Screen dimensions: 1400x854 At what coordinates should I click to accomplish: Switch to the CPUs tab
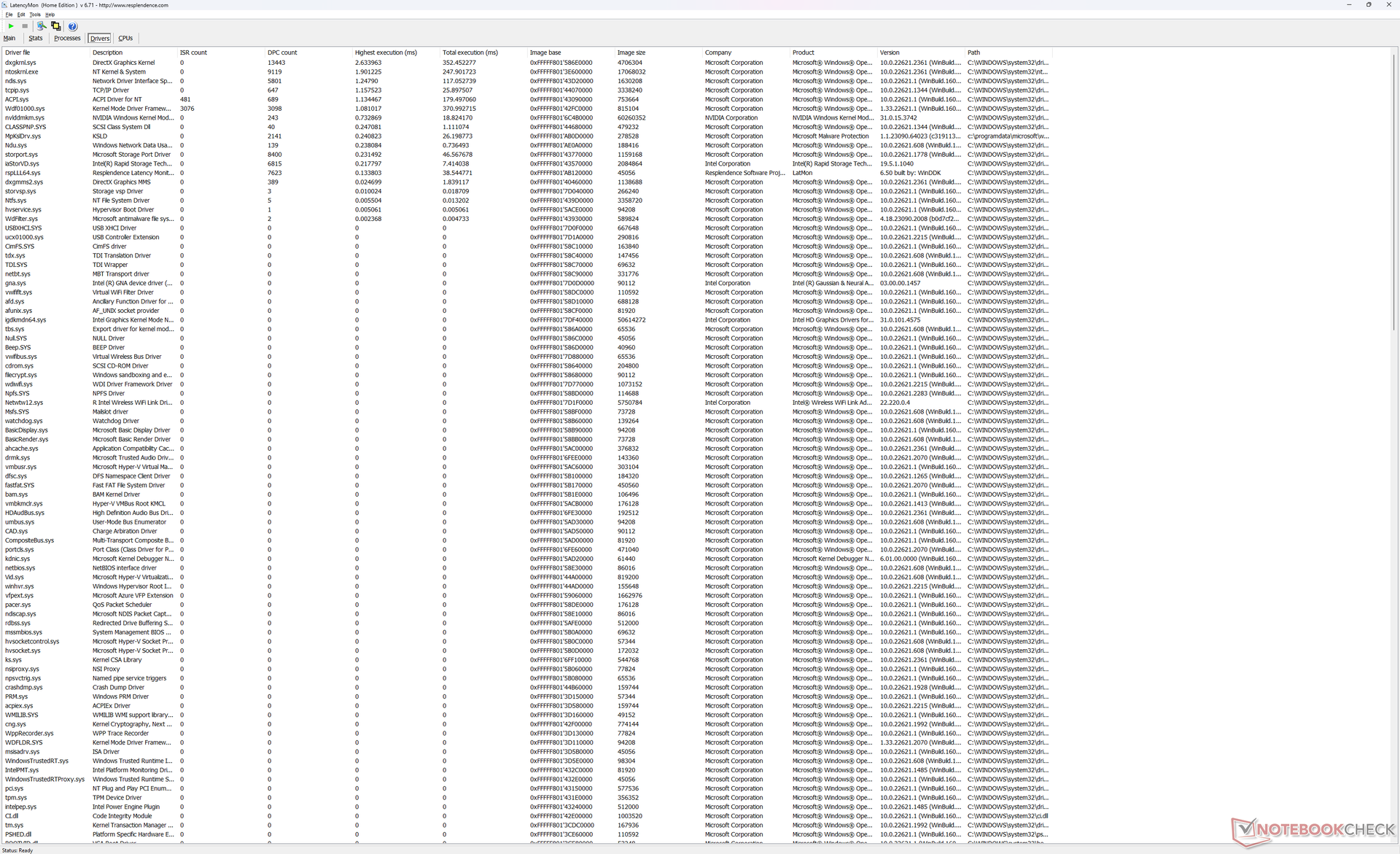[125, 39]
